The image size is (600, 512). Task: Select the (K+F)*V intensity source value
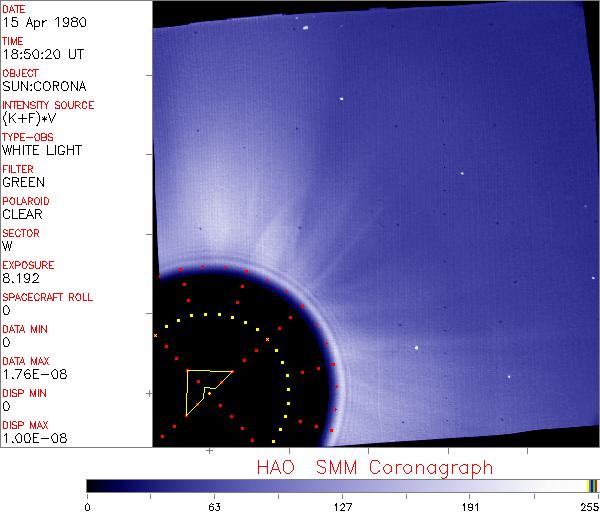click(29, 119)
